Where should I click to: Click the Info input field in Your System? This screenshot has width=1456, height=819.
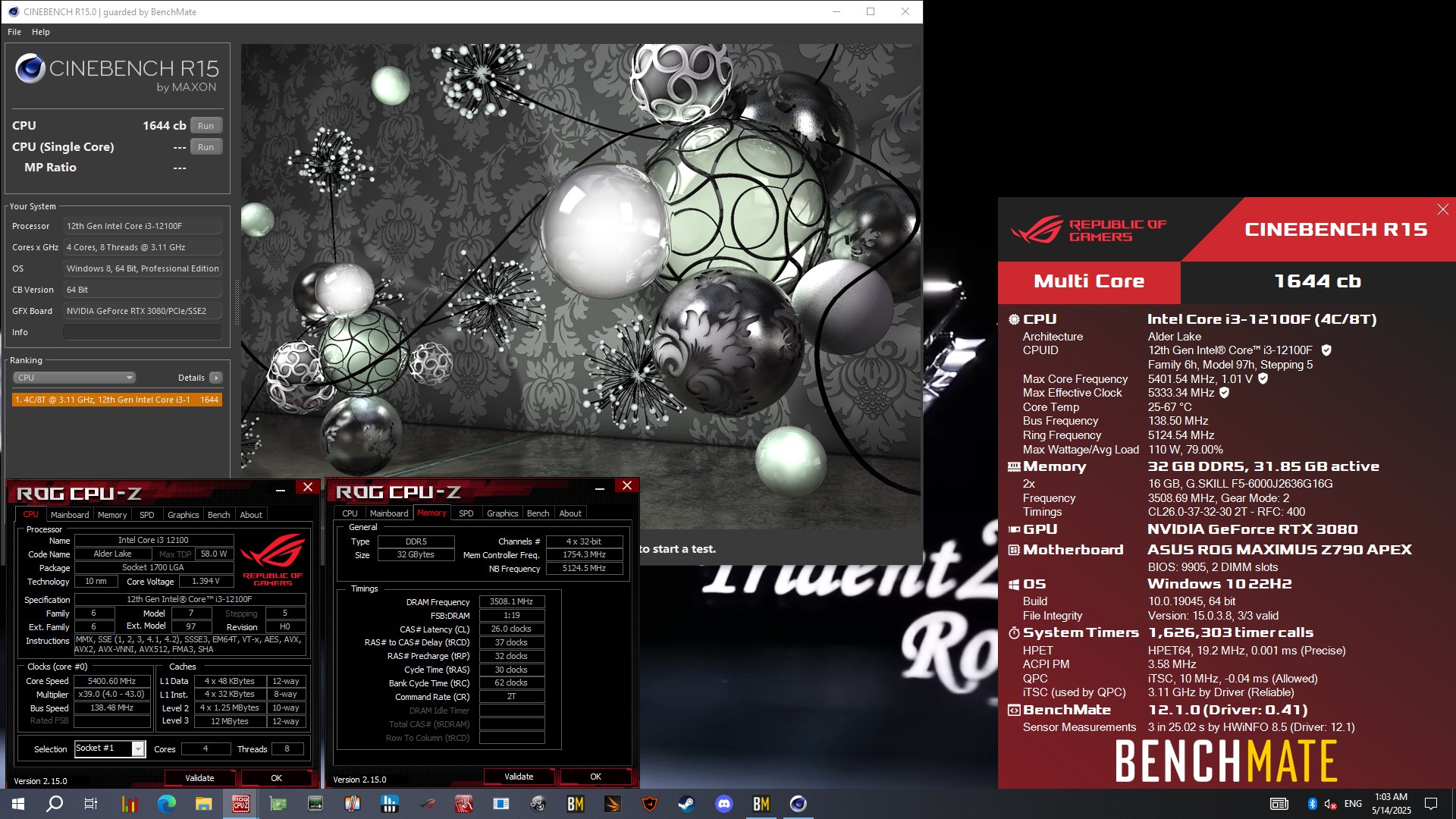[x=143, y=332]
